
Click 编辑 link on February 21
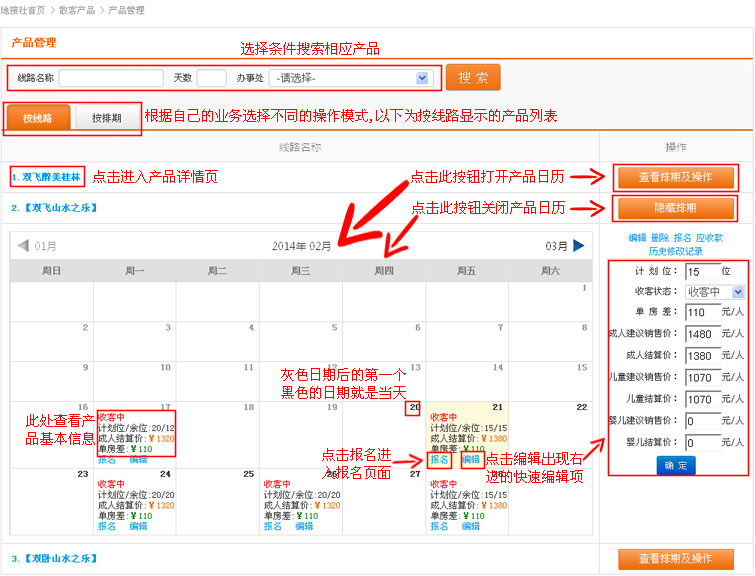click(x=471, y=459)
